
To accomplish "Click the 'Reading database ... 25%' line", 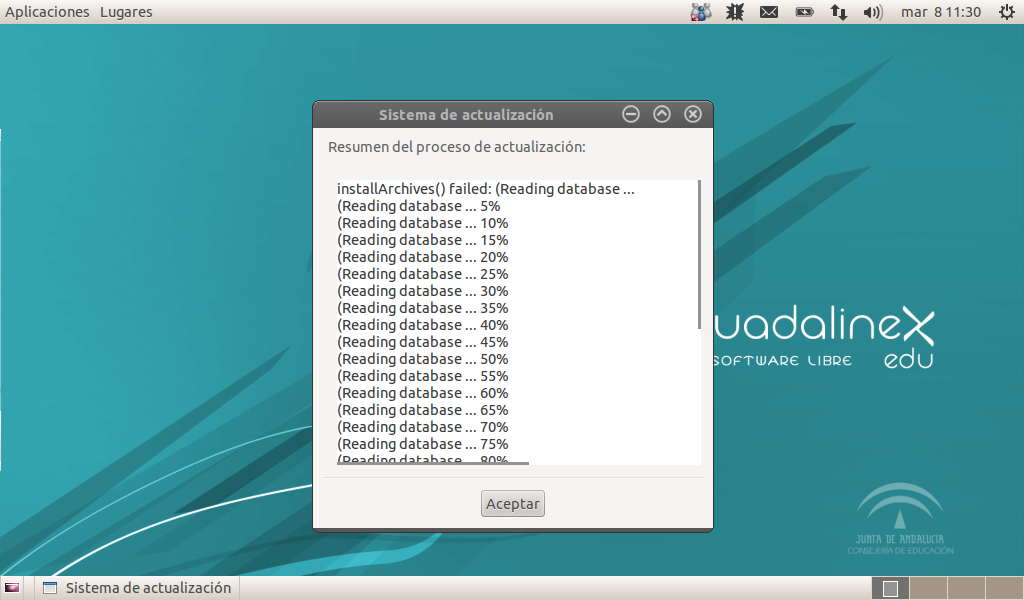I will (423, 274).
